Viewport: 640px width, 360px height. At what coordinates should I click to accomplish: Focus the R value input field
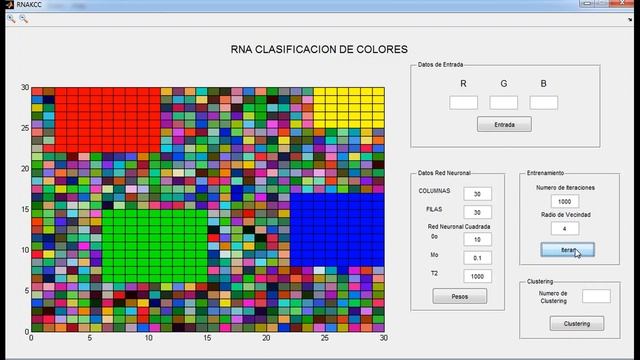(463, 102)
